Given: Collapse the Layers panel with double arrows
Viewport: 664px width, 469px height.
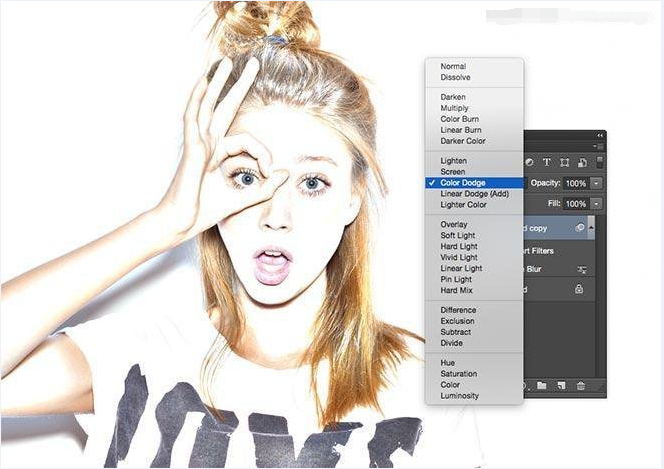Looking at the screenshot, I should coord(600,135).
